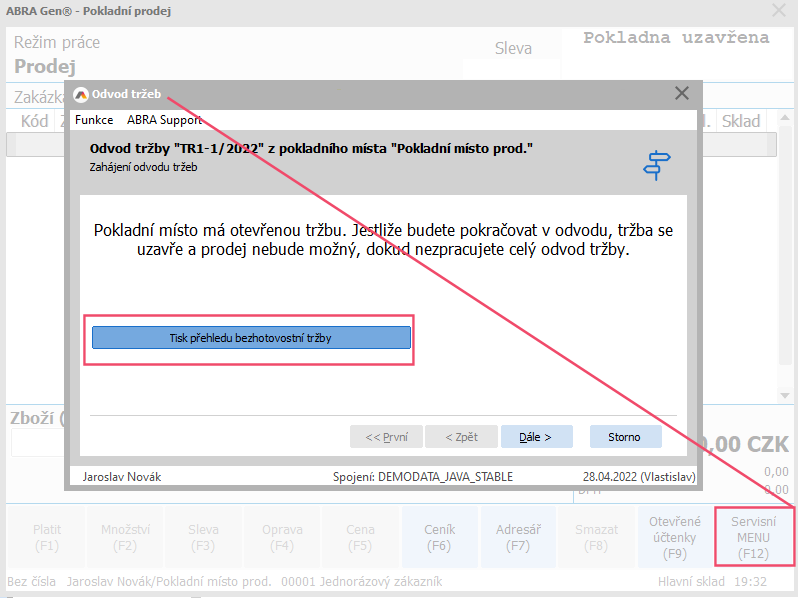Click the << První navigation button
This screenshot has width=798, height=598.
pyautogui.click(x=386, y=437)
